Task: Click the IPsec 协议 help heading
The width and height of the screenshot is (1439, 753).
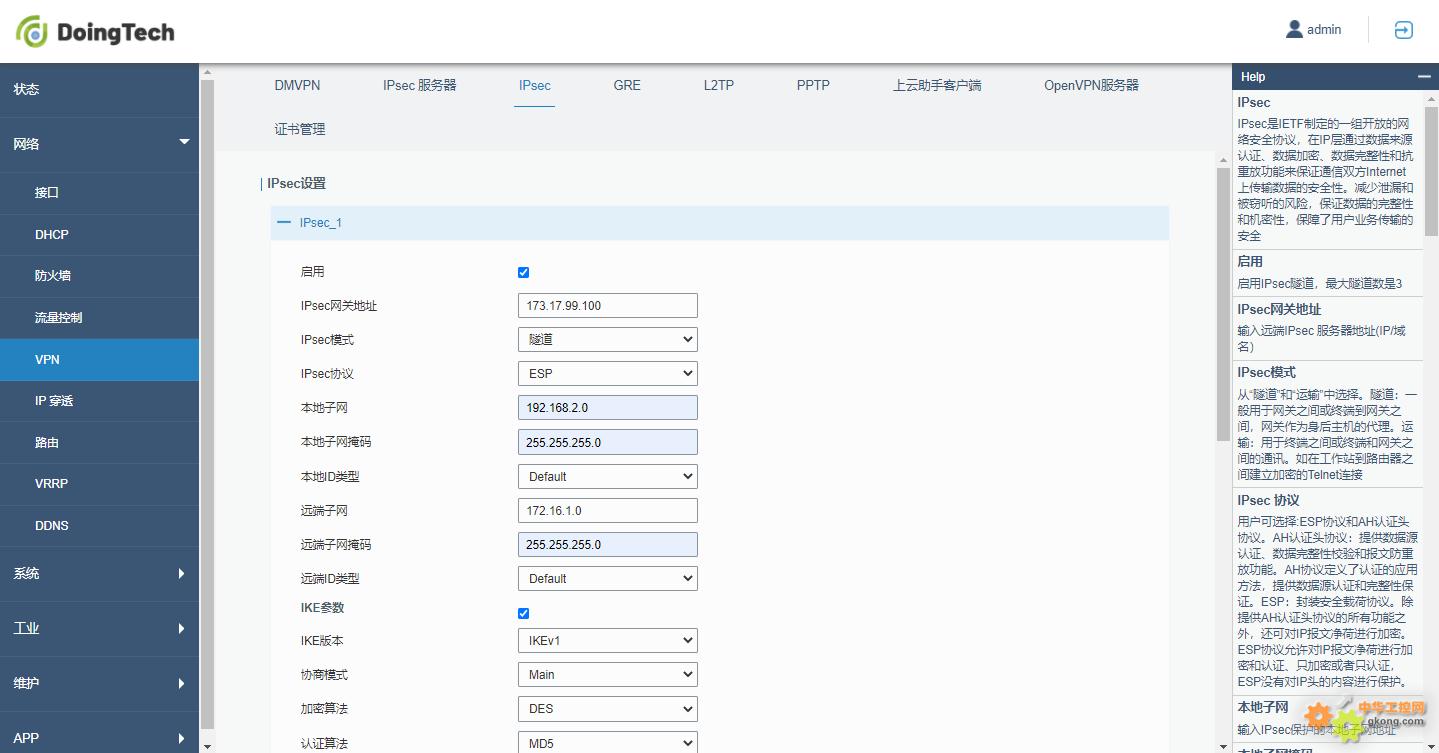Action: click(x=1268, y=500)
